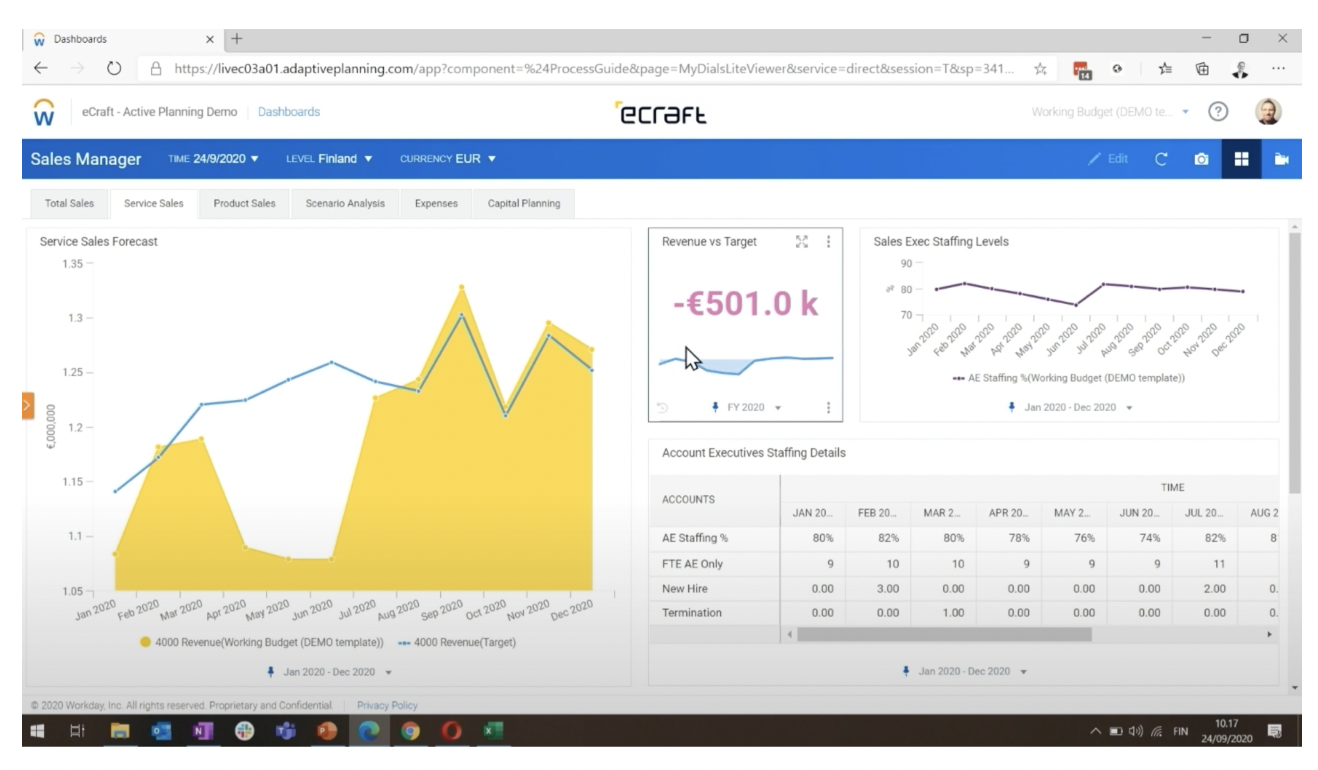Image resolution: width=1318 pixels, height=770 pixels.
Task: Toggle 4000 Revenue Working Budget legend series
Action: tap(262, 642)
